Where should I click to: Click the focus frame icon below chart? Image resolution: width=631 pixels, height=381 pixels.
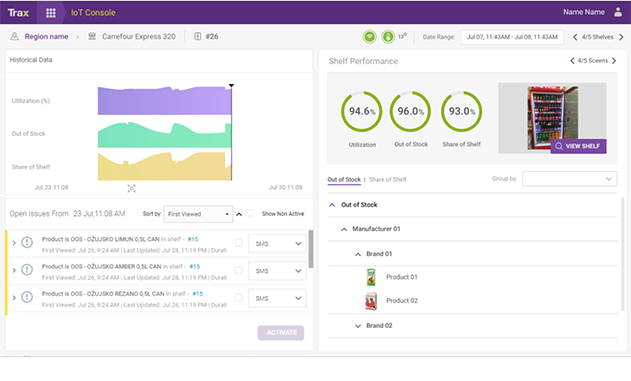(132, 188)
